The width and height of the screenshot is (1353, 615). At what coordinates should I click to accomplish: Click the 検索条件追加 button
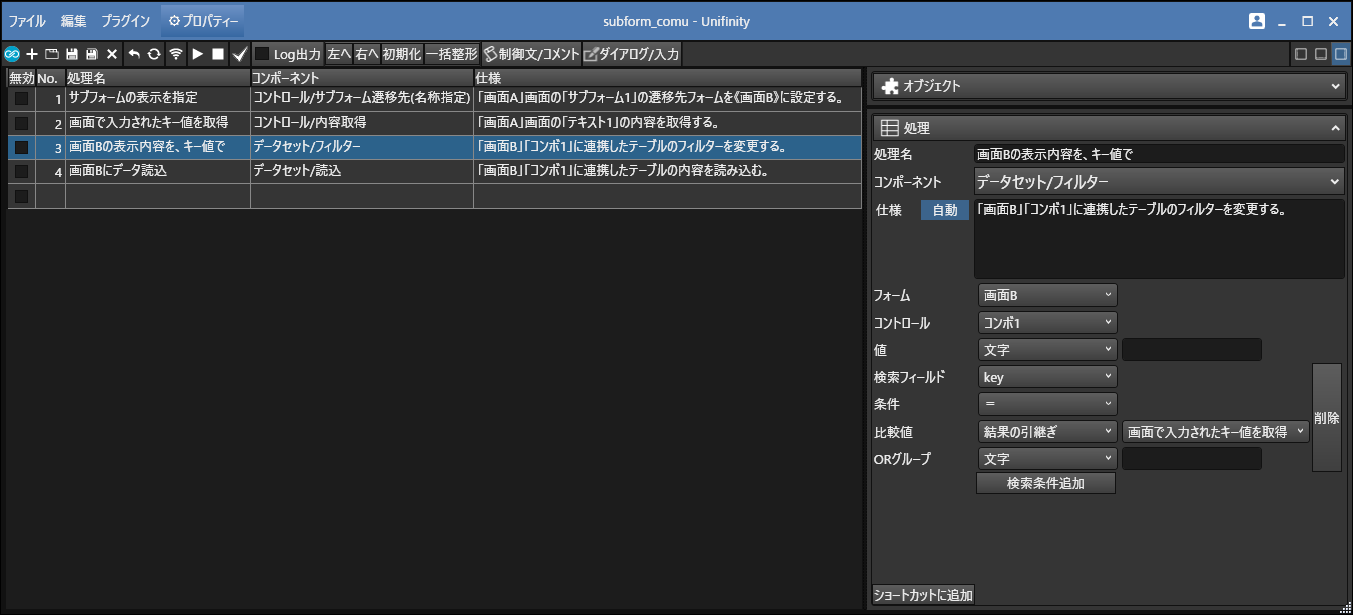point(1045,483)
